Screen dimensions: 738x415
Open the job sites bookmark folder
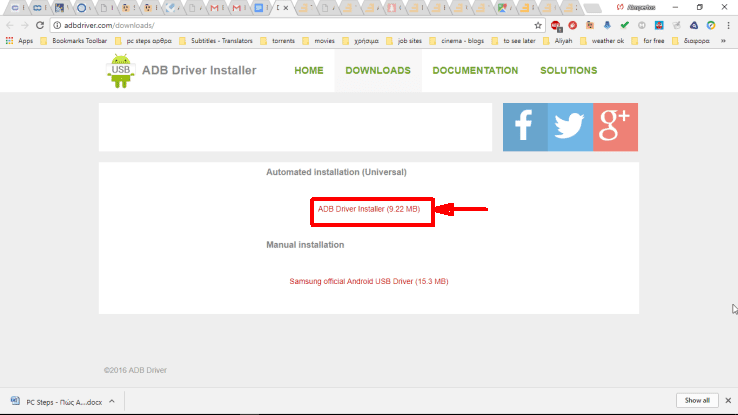point(404,41)
